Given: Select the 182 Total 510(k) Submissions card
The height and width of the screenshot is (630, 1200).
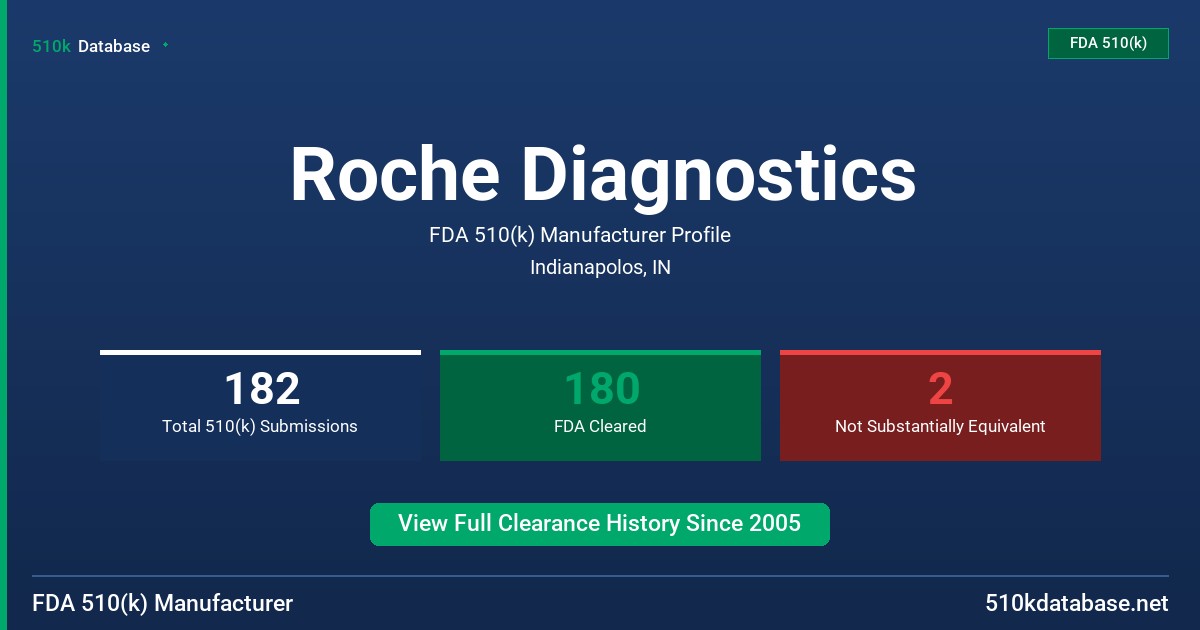Looking at the screenshot, I should tap(260, 405).
